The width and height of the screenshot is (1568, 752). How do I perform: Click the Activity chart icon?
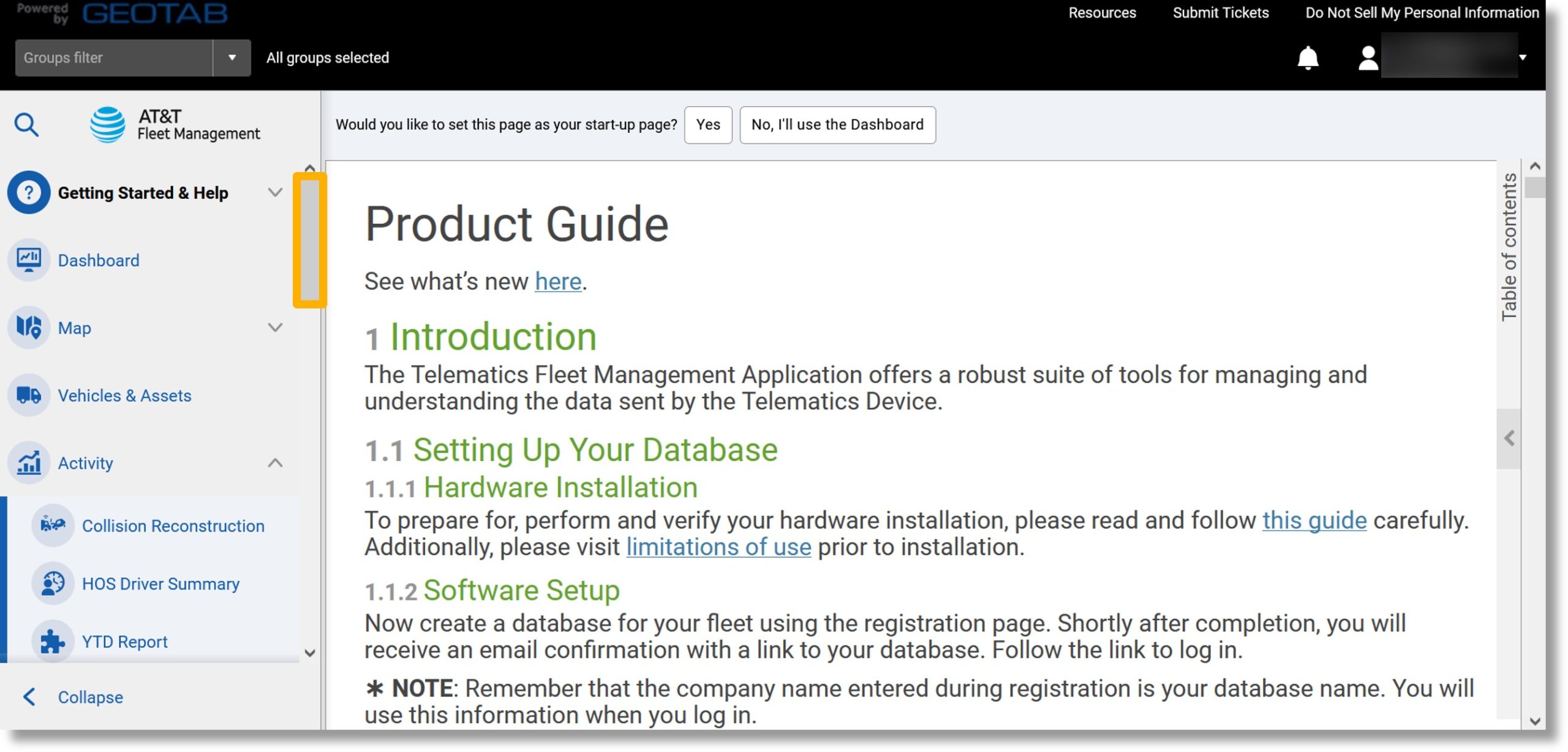29,463
